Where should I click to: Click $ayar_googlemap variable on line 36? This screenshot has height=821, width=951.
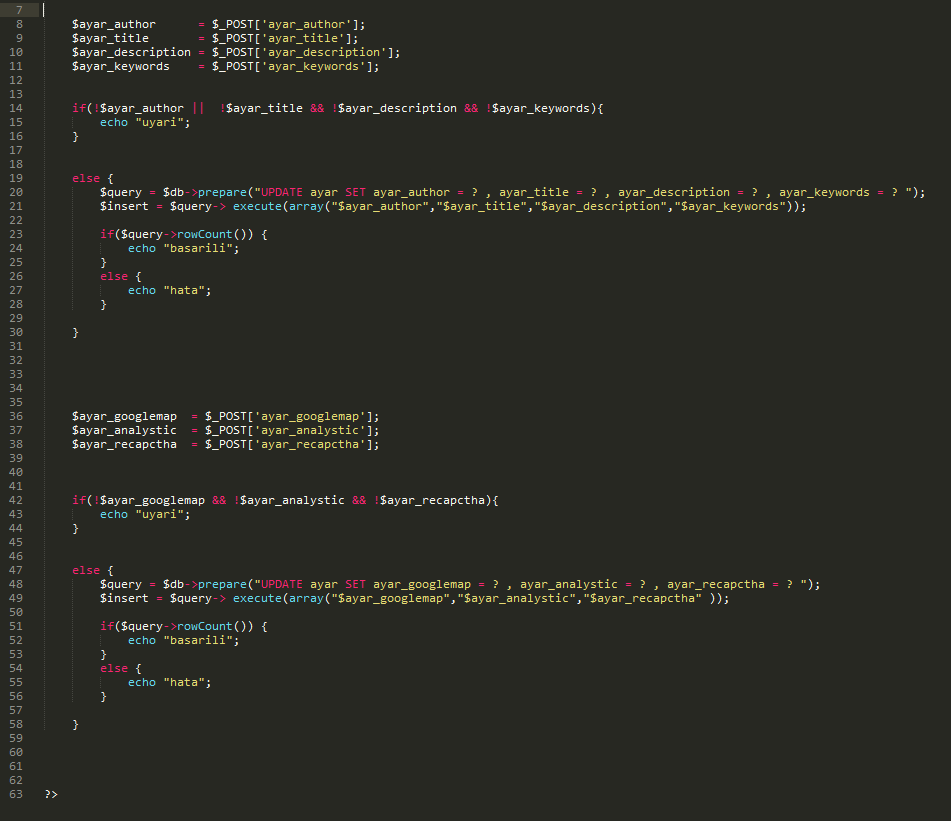pyautogui.click(x=124, y=417)
